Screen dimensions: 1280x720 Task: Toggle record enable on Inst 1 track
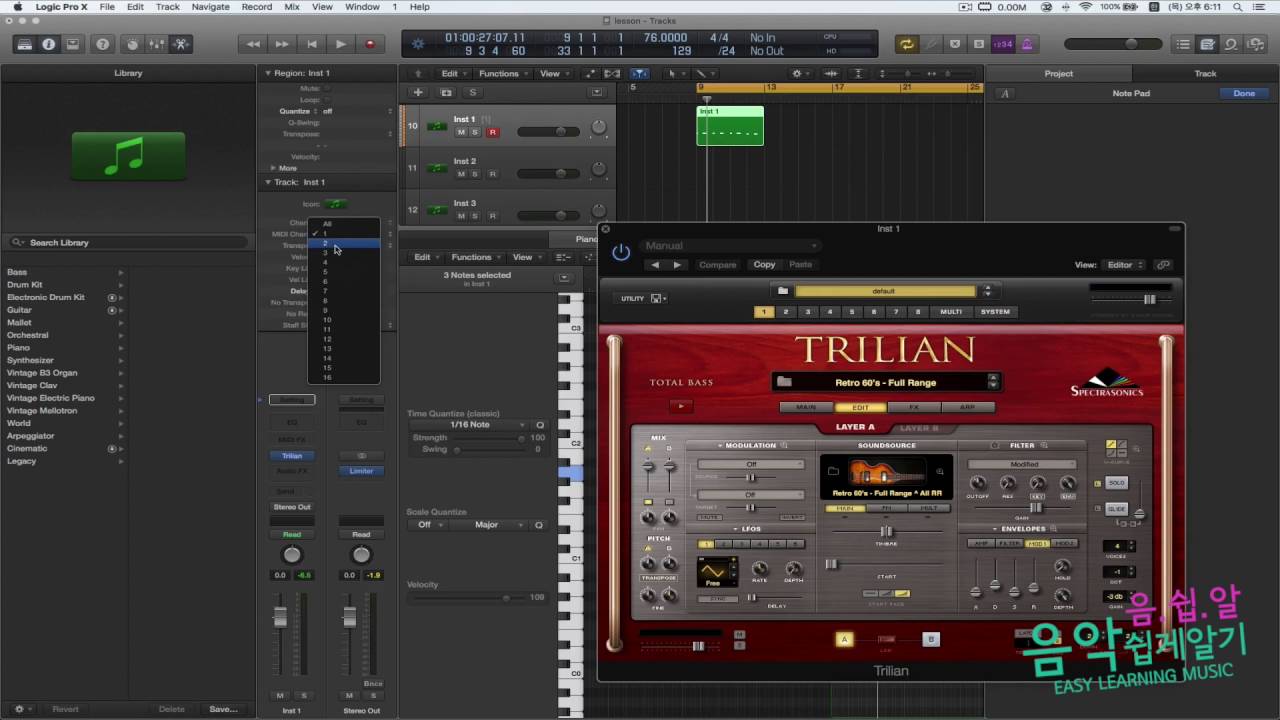tap(492, 132)
